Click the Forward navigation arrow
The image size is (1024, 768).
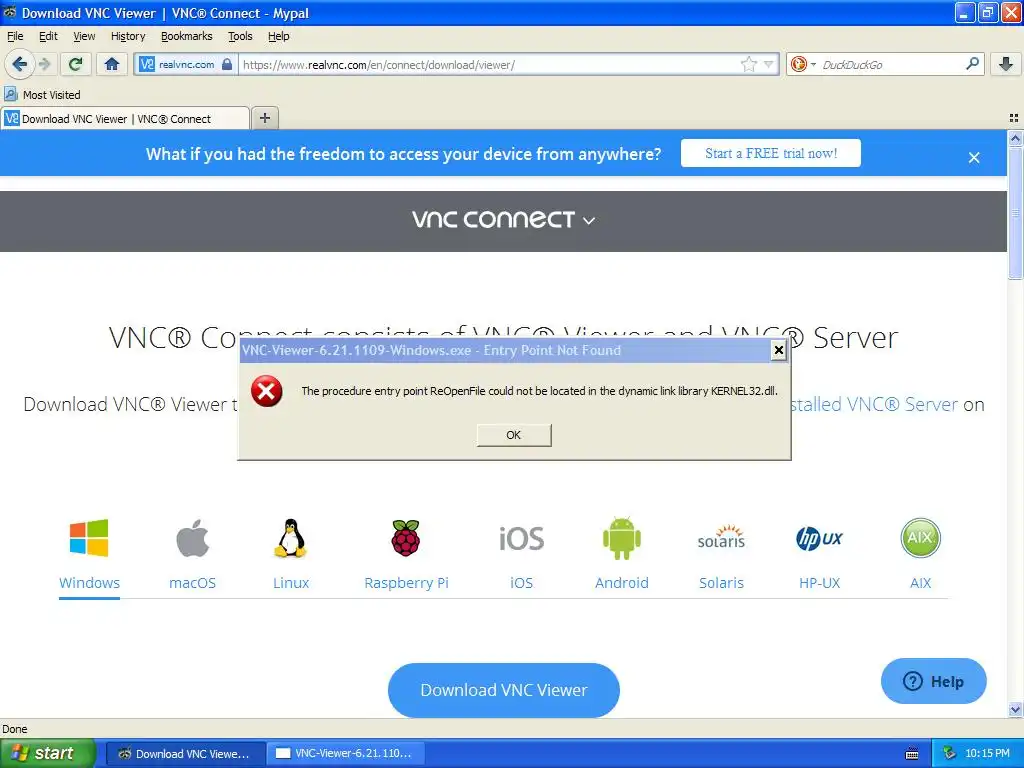(44, 64)
